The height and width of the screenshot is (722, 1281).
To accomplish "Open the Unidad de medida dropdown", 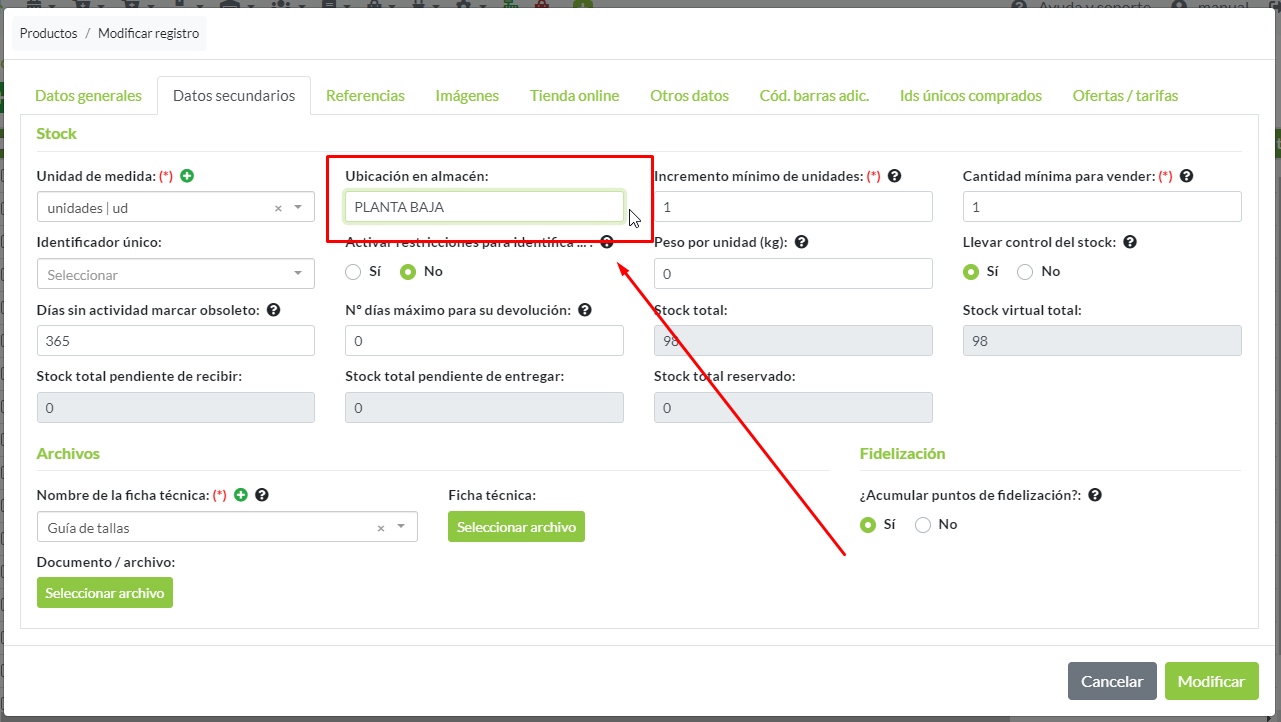I will pyautogui.click(x=298, y=208).
